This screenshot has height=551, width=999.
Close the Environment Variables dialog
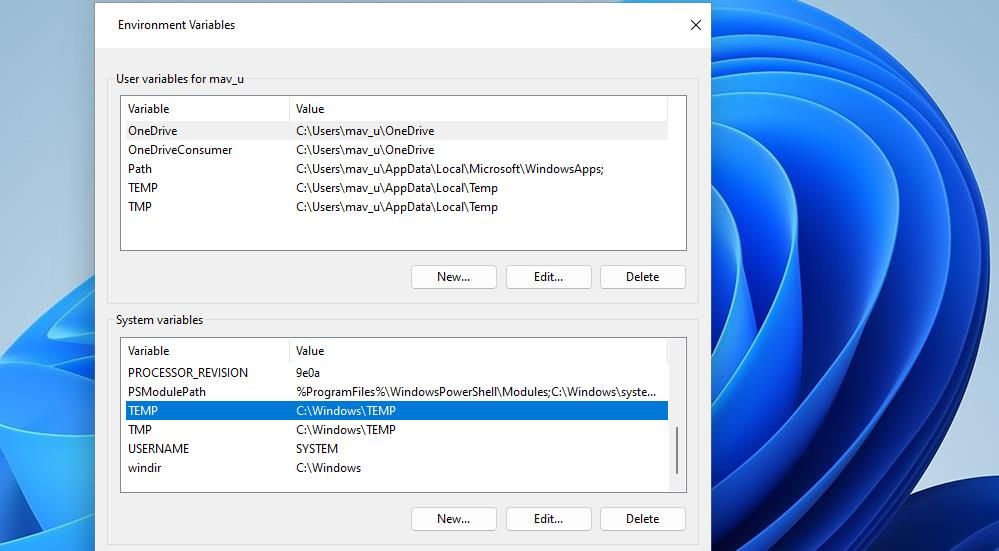(695, 25)
